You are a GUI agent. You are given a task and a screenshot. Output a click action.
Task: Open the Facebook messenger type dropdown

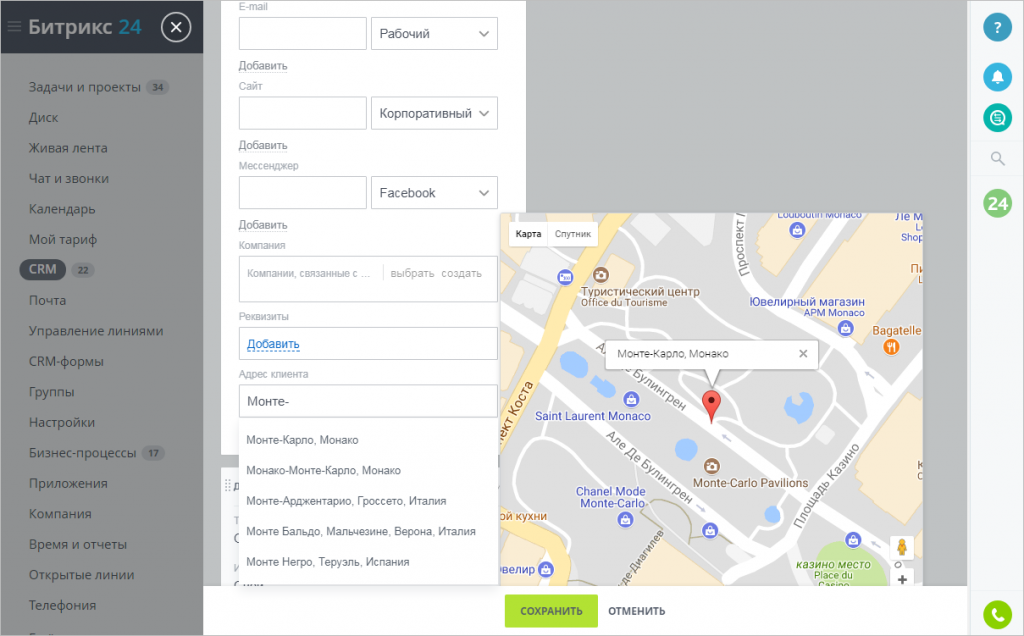click(x=434, y=193)
